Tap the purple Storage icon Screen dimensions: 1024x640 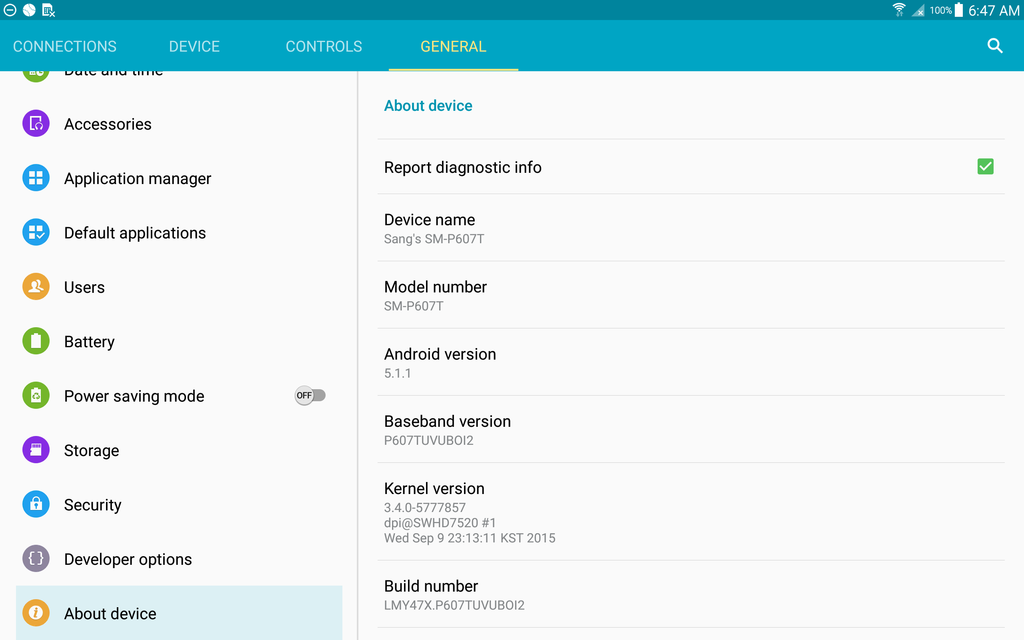click(36, 450)
